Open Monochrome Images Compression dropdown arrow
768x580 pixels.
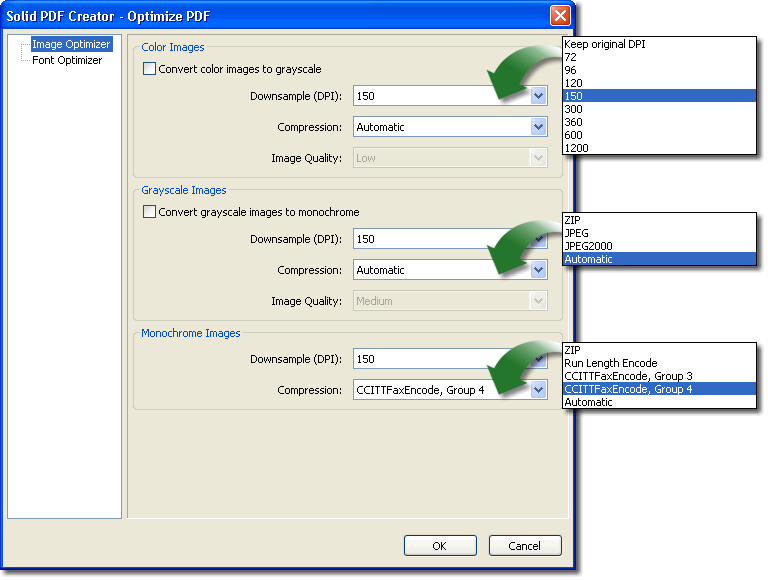(x=538, y=390)
